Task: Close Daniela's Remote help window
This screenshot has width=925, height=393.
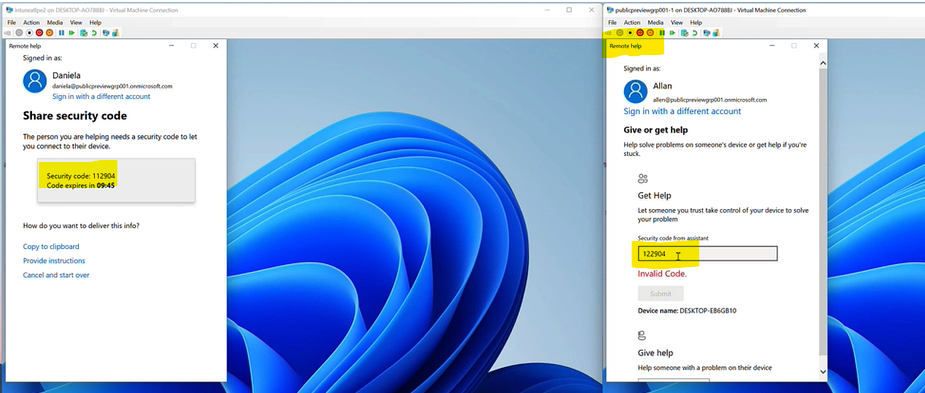Action: tap(215, 45)
